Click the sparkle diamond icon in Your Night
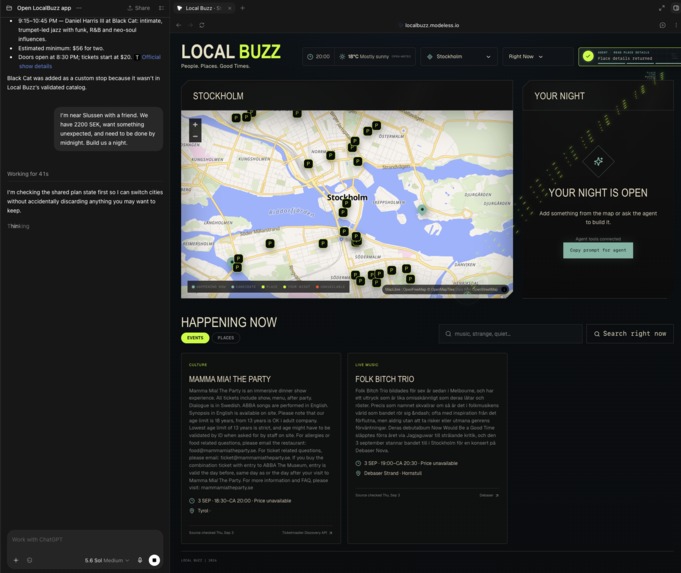The width and height of the screenshot is (681, 573). (598, 162)
